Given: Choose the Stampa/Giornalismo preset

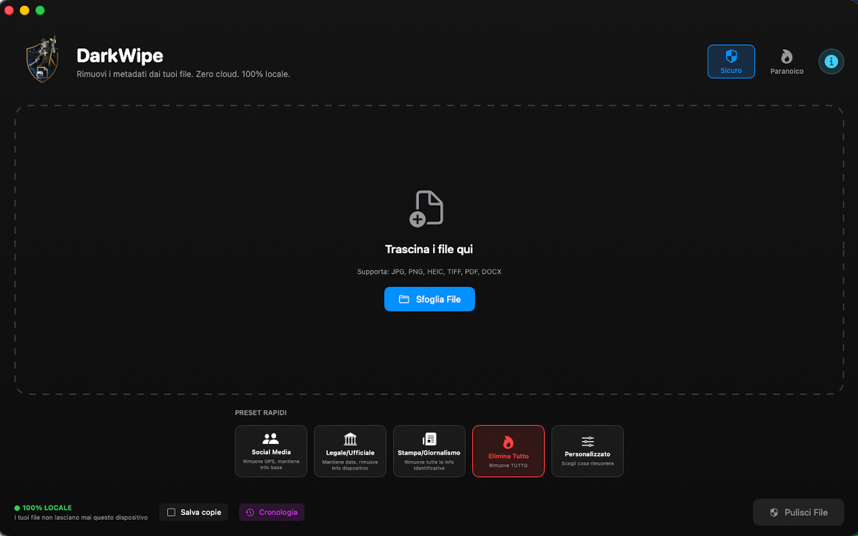Looking at the screenshot, I should (x=429, y=451).
